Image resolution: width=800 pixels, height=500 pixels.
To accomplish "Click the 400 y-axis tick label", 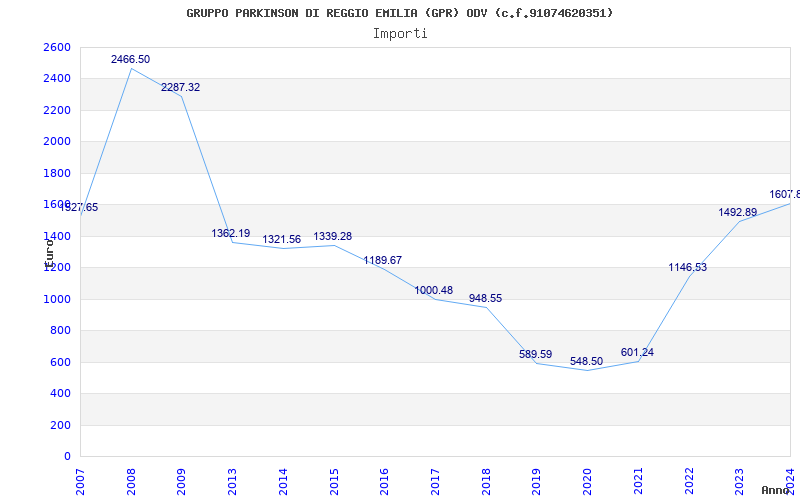I will click(60, 393).
